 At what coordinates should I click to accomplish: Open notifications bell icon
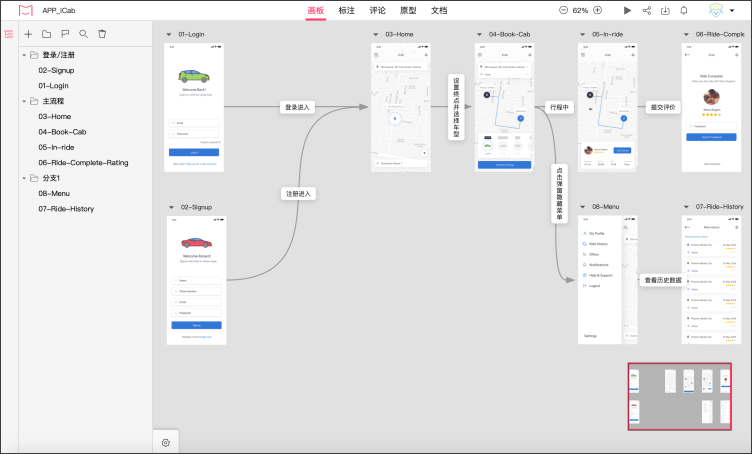point(684,10)
